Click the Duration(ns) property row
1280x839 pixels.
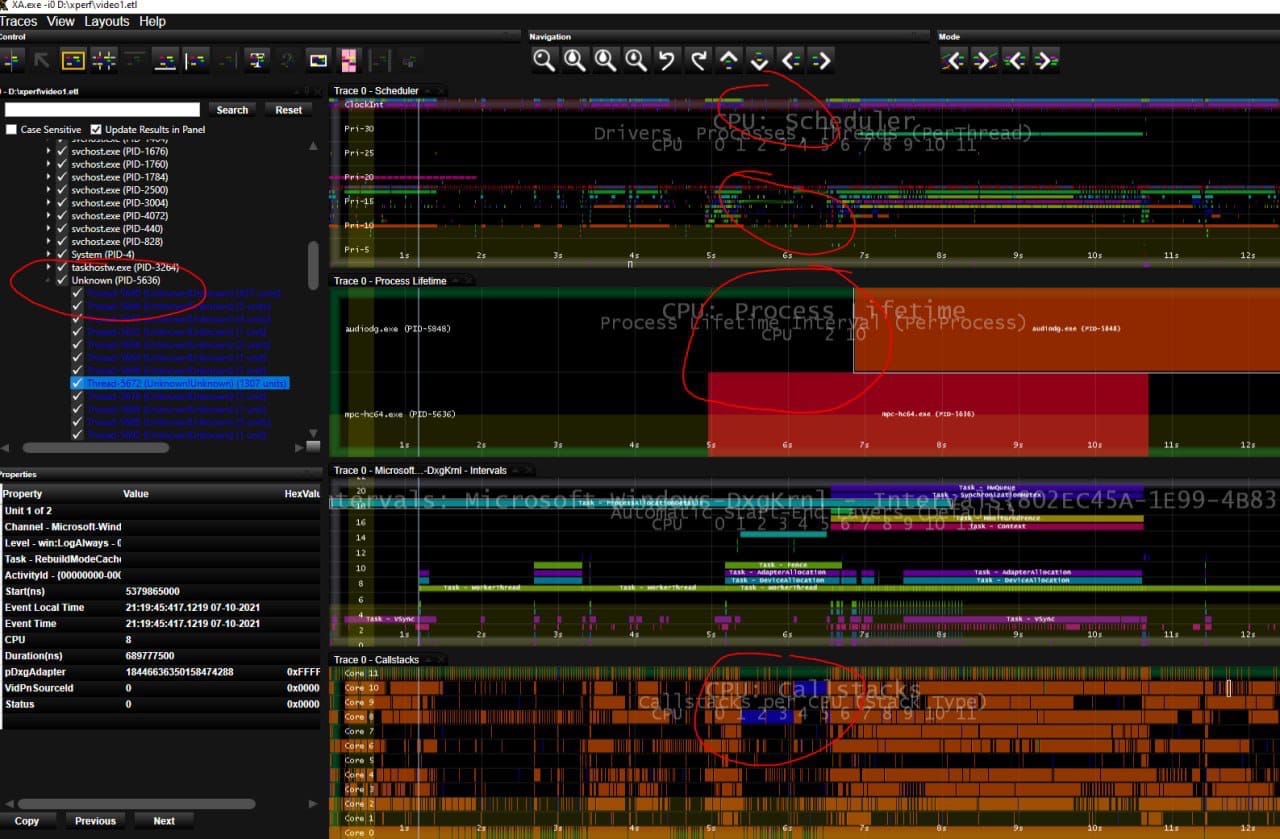(x=160, y=655)
